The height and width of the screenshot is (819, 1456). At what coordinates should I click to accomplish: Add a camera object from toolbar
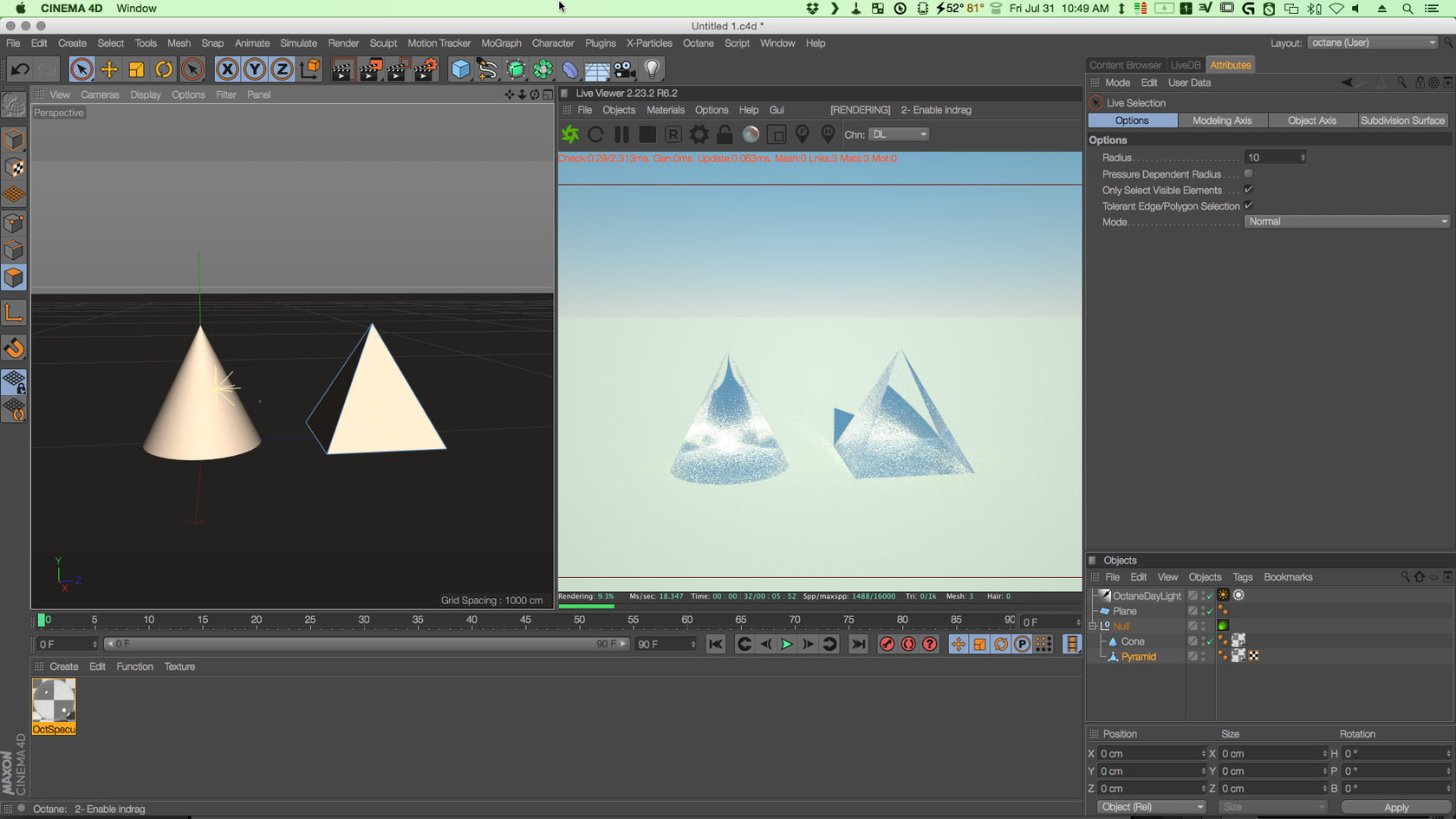pyautogui.click(x=625, y=69)
